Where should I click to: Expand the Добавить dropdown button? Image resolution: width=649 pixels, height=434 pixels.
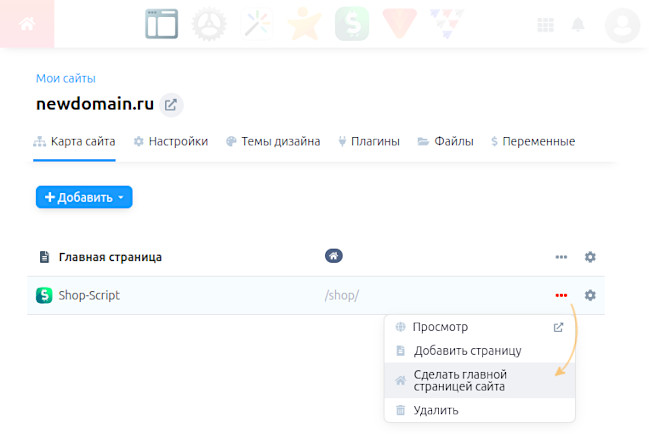pos(84,197)
